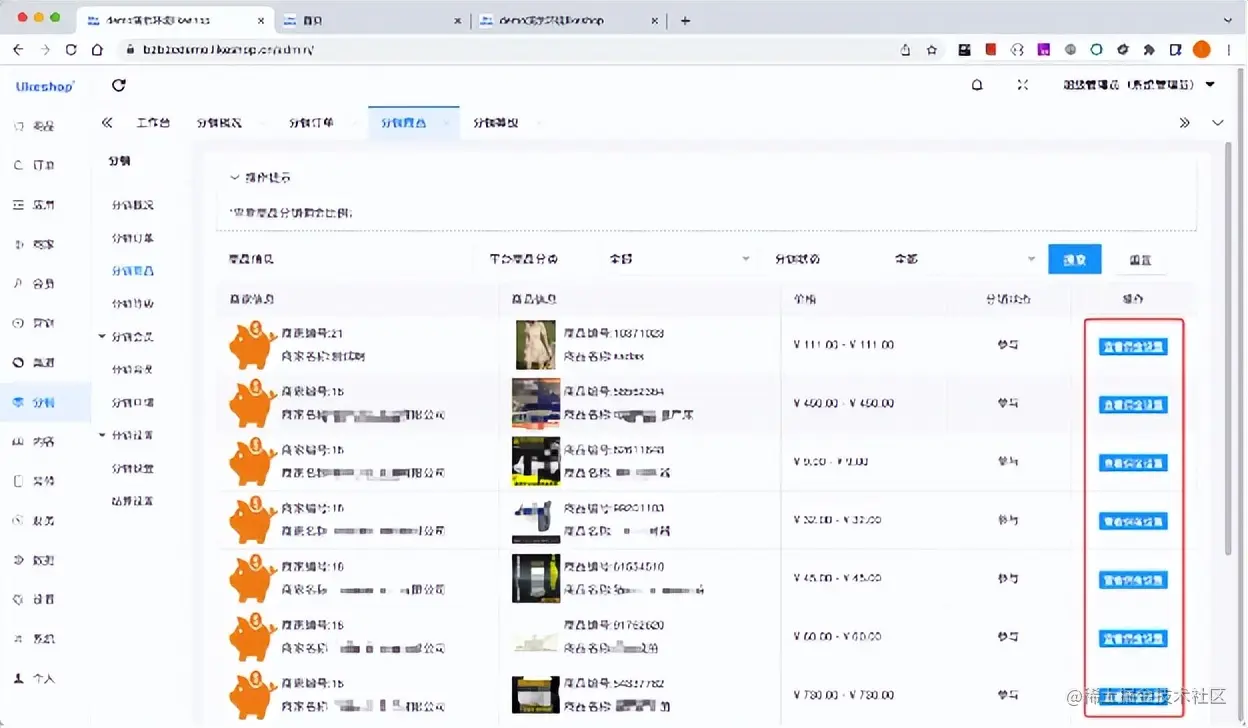Go back using browser back arrow

(x=18, y=49)
